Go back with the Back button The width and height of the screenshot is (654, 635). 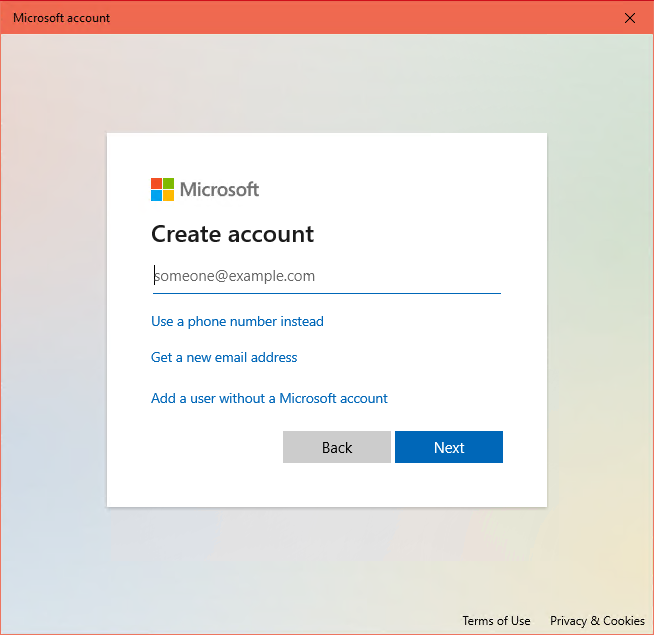click(337, 447)
